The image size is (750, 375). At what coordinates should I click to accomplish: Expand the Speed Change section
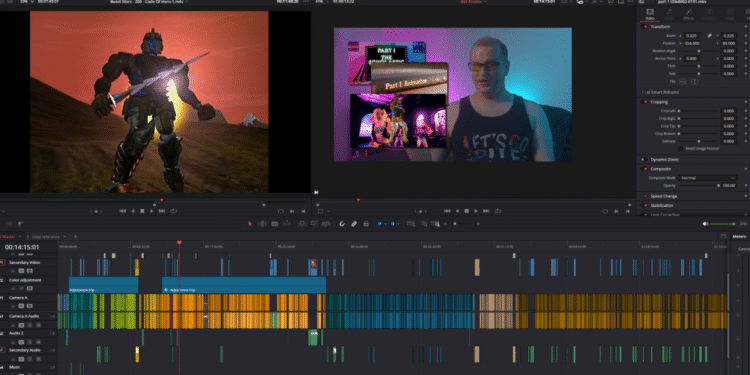663,196
